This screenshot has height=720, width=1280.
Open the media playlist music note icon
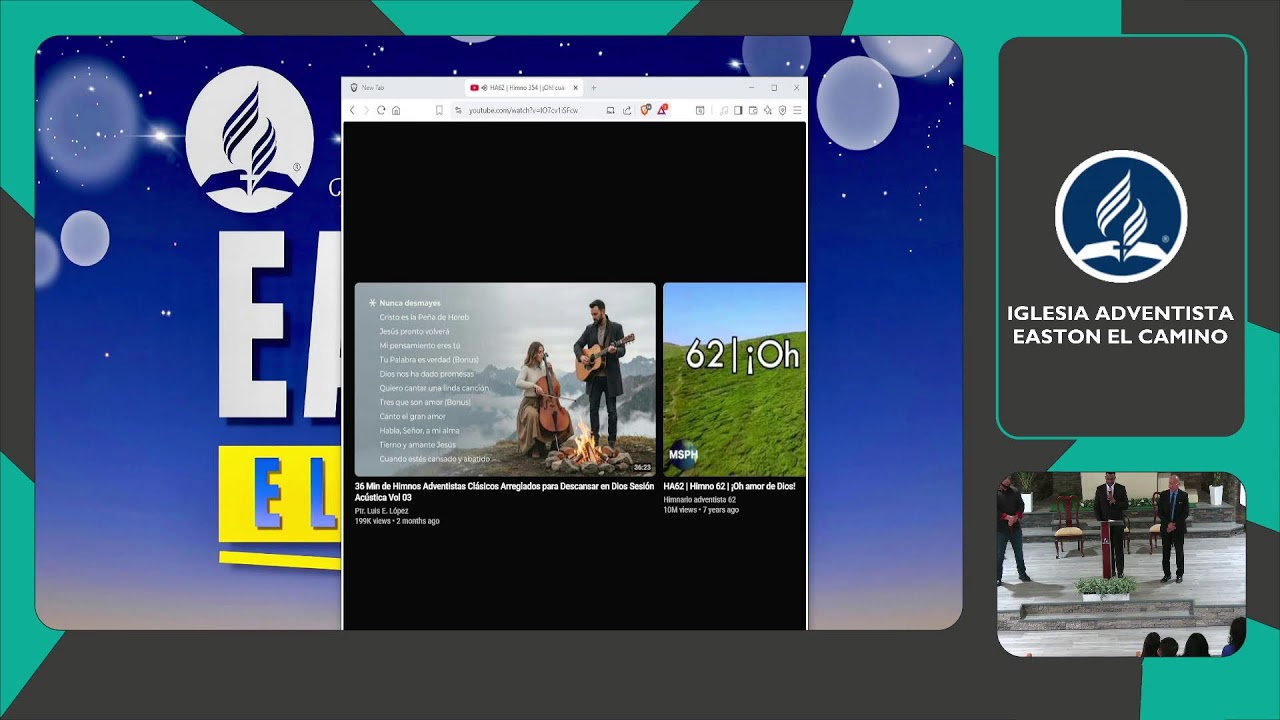click(724, 110)
